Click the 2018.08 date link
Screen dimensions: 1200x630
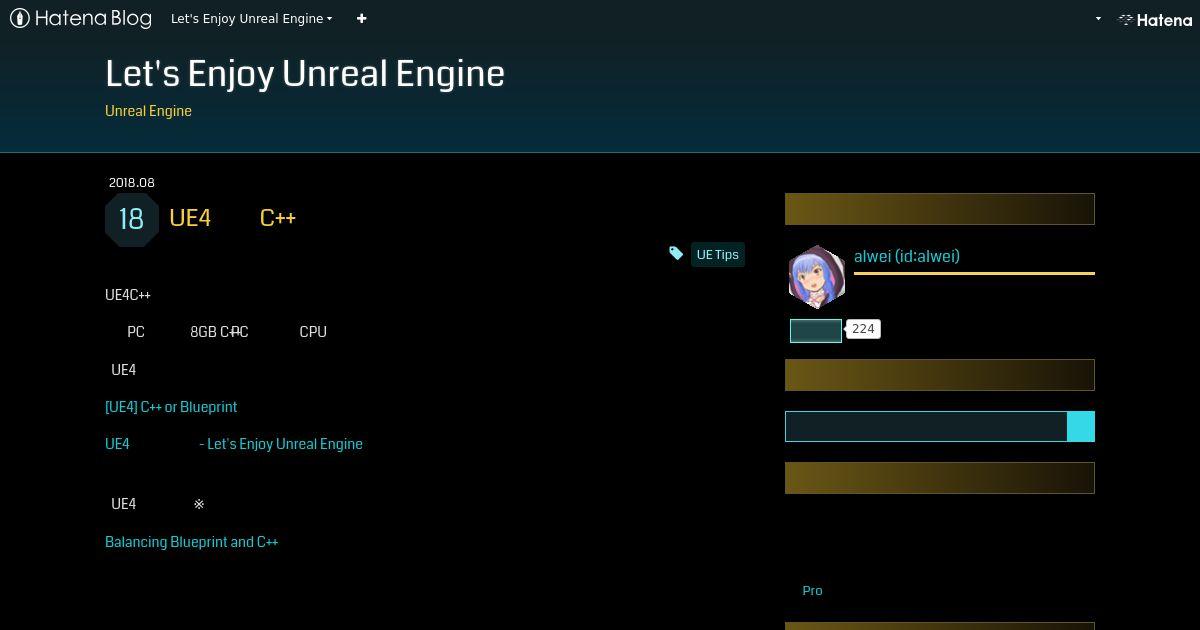click(x=131, y=182)
